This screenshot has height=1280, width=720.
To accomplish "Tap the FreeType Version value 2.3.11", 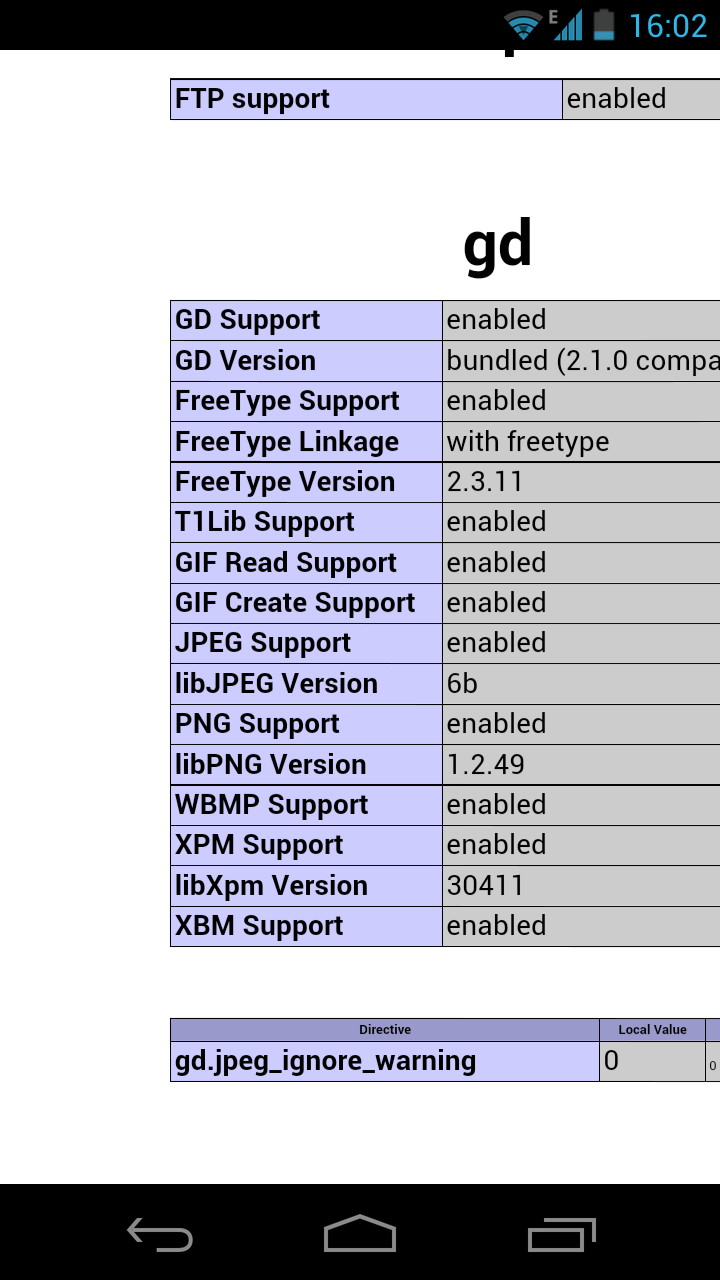I will tap(485, 482).
